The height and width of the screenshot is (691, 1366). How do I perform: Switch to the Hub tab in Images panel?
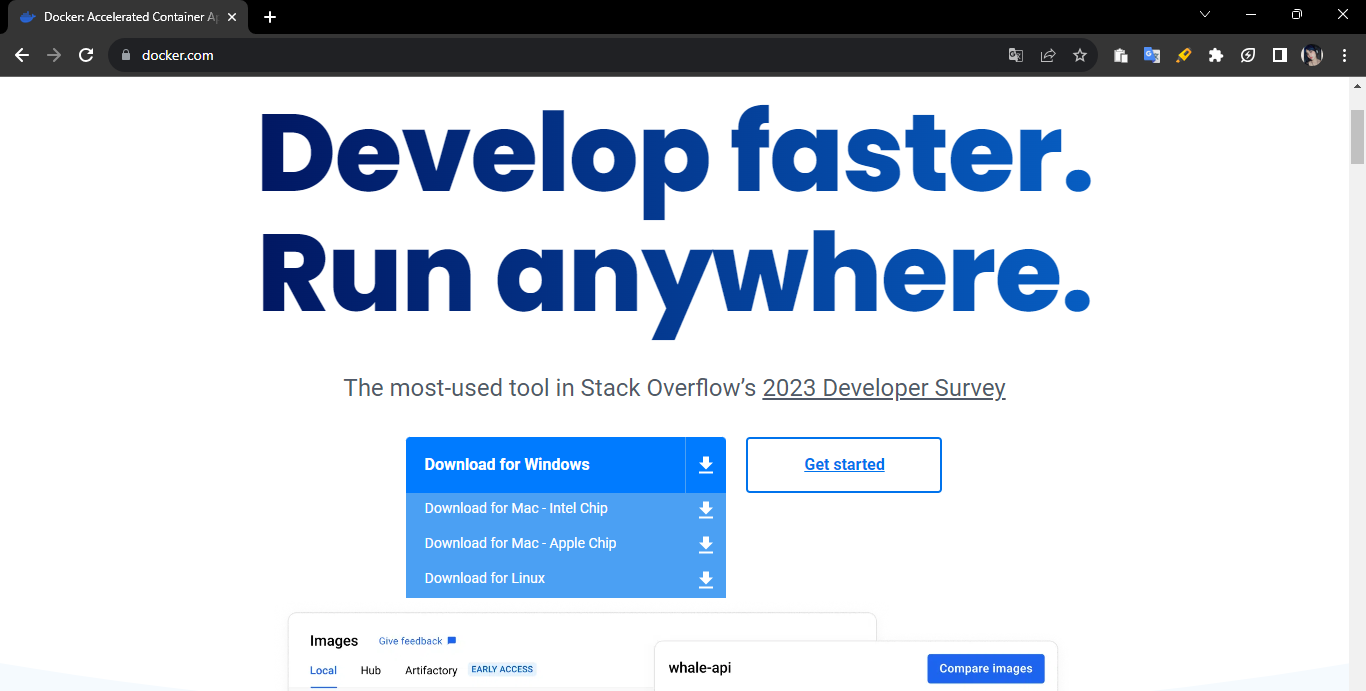[371, 670]
